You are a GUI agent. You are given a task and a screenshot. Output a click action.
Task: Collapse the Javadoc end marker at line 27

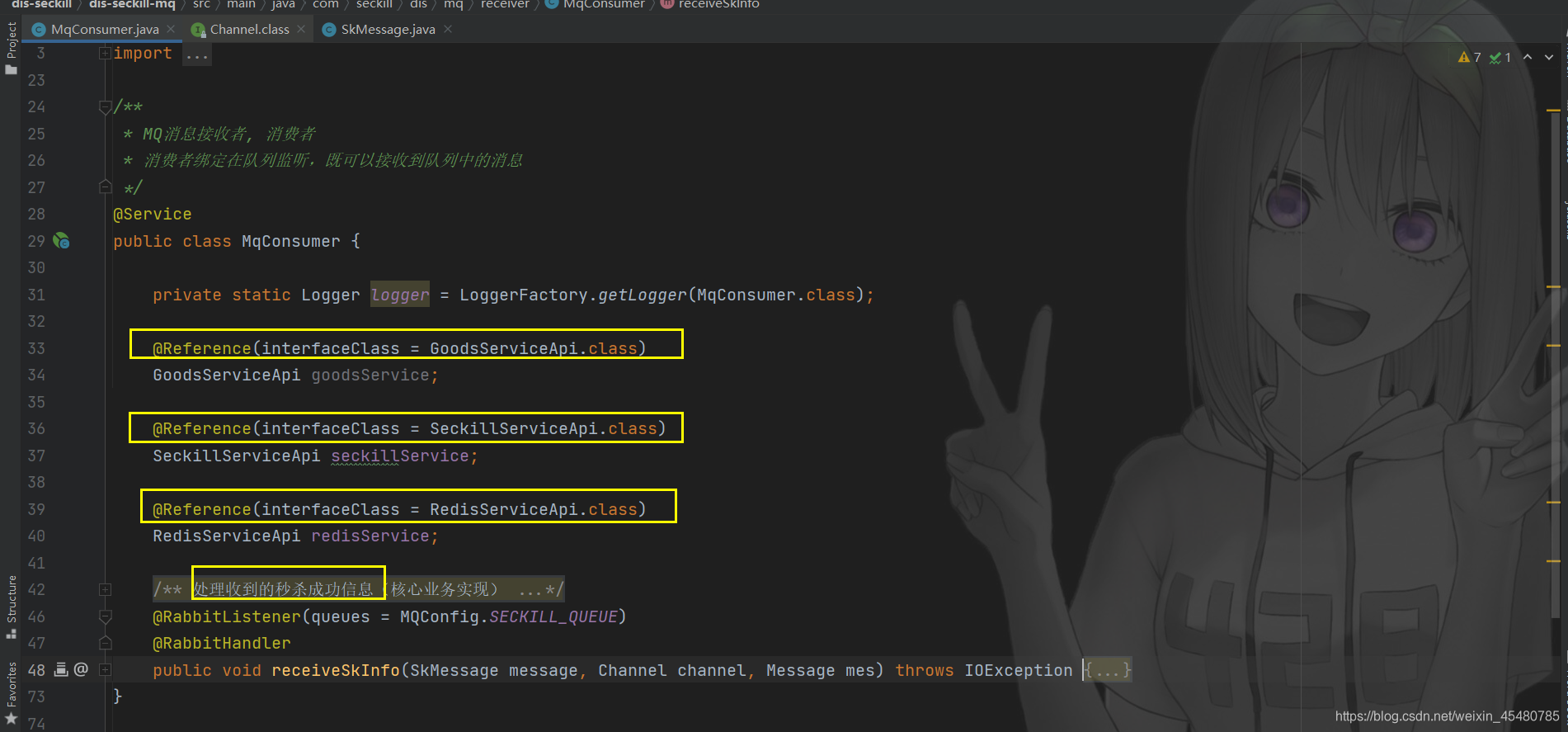(x=105, y=187)
